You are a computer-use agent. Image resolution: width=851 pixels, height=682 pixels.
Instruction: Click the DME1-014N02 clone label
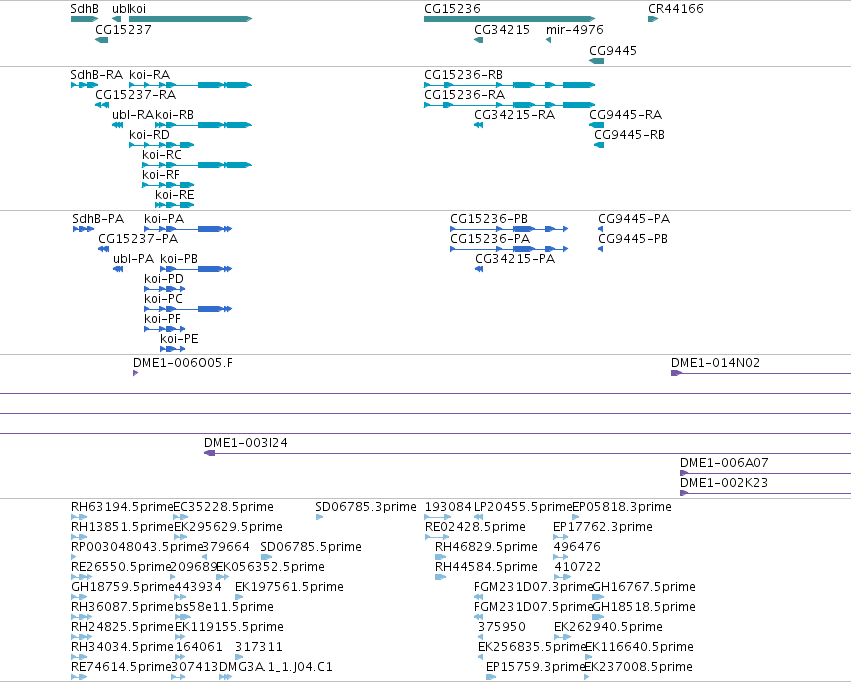715,364
